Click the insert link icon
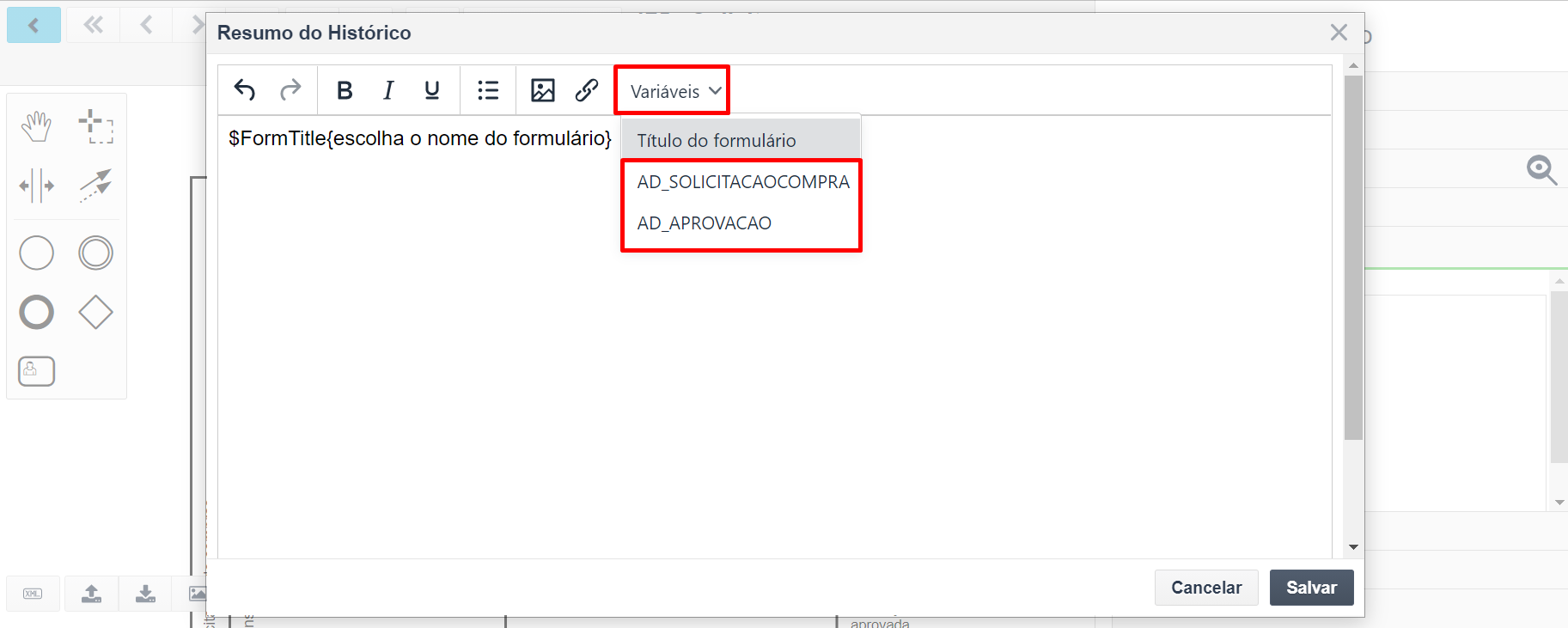 tap(587, 90)
